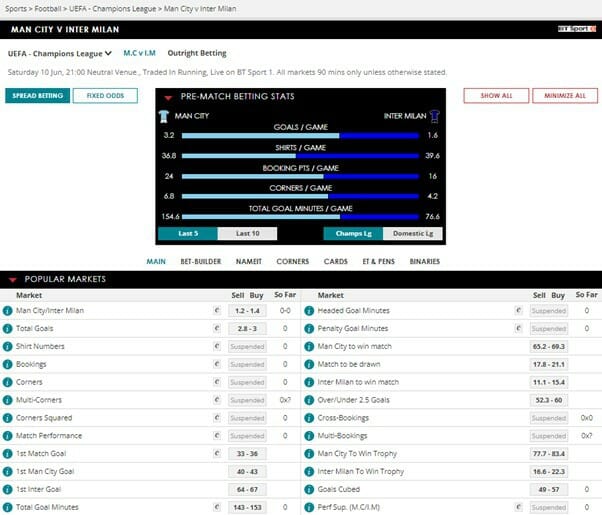Open info icon for 1st Man City Goal
The height and width of the screenshot is (515, 602).
click(x=7, y=472)
